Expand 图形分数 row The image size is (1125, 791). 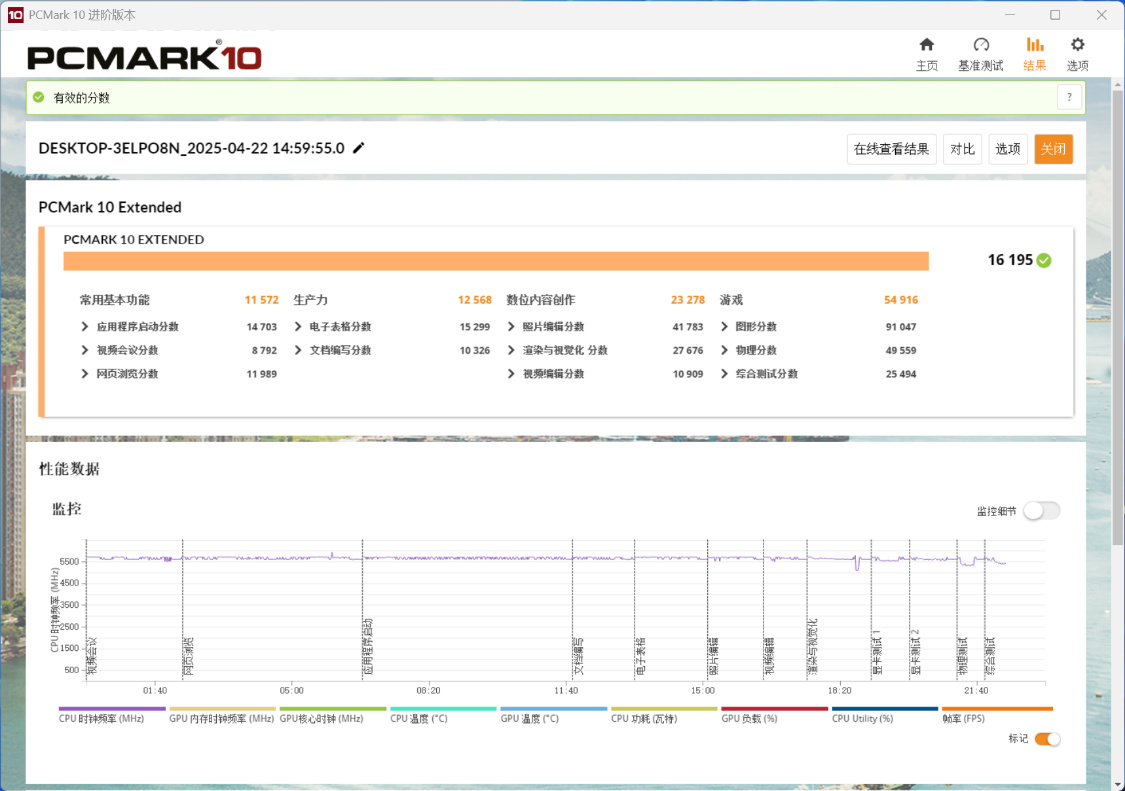(x=724, y=327)
